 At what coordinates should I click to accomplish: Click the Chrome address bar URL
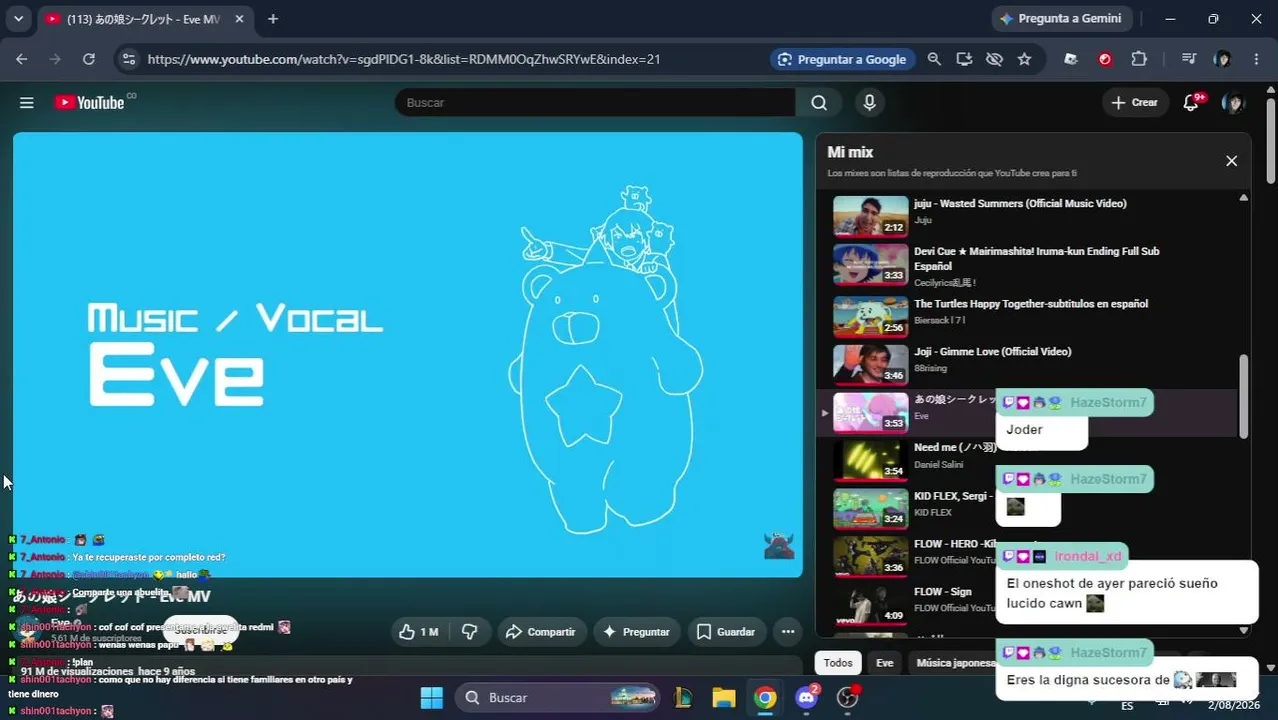(x=404, y=59)
